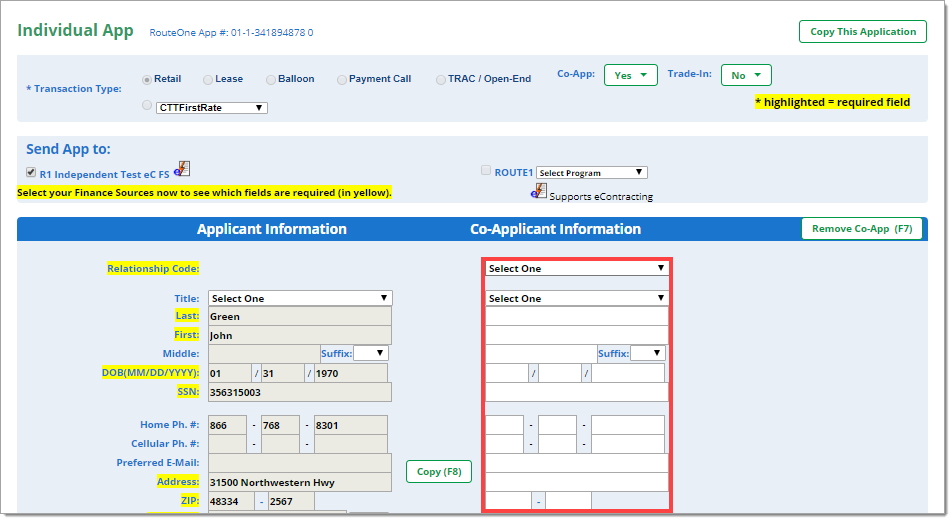Open the ROUTE1 Select Program dropdown
This screenshot has height=521, width=952.
coord(591,173)
